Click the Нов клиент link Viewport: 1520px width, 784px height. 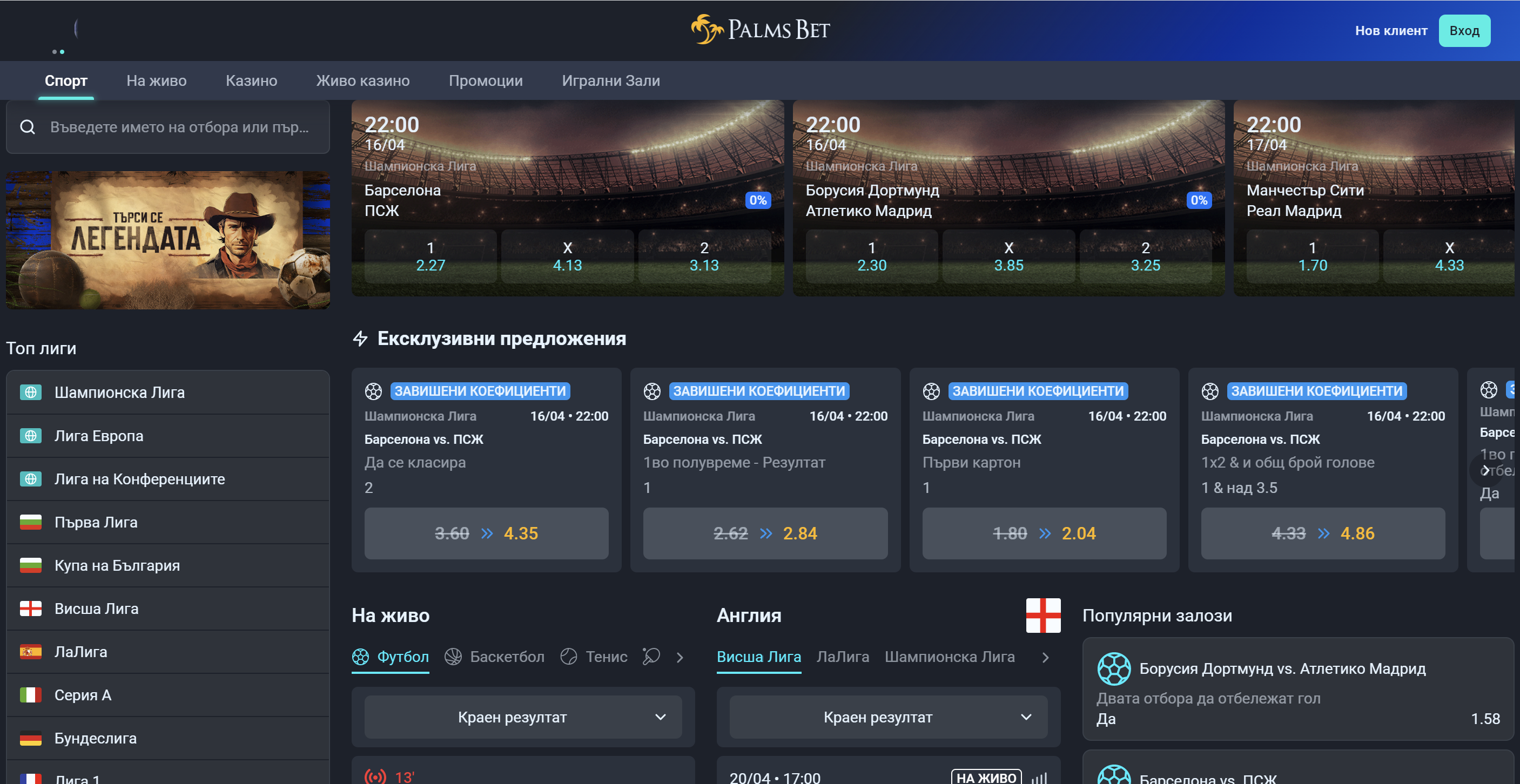(1391, 31)
